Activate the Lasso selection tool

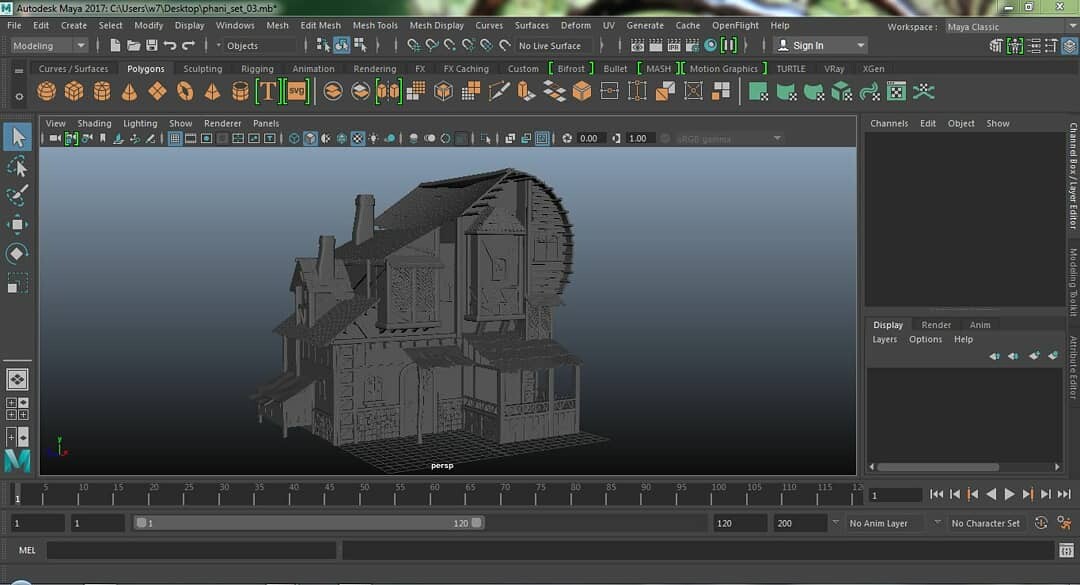[x=16, y=166]
